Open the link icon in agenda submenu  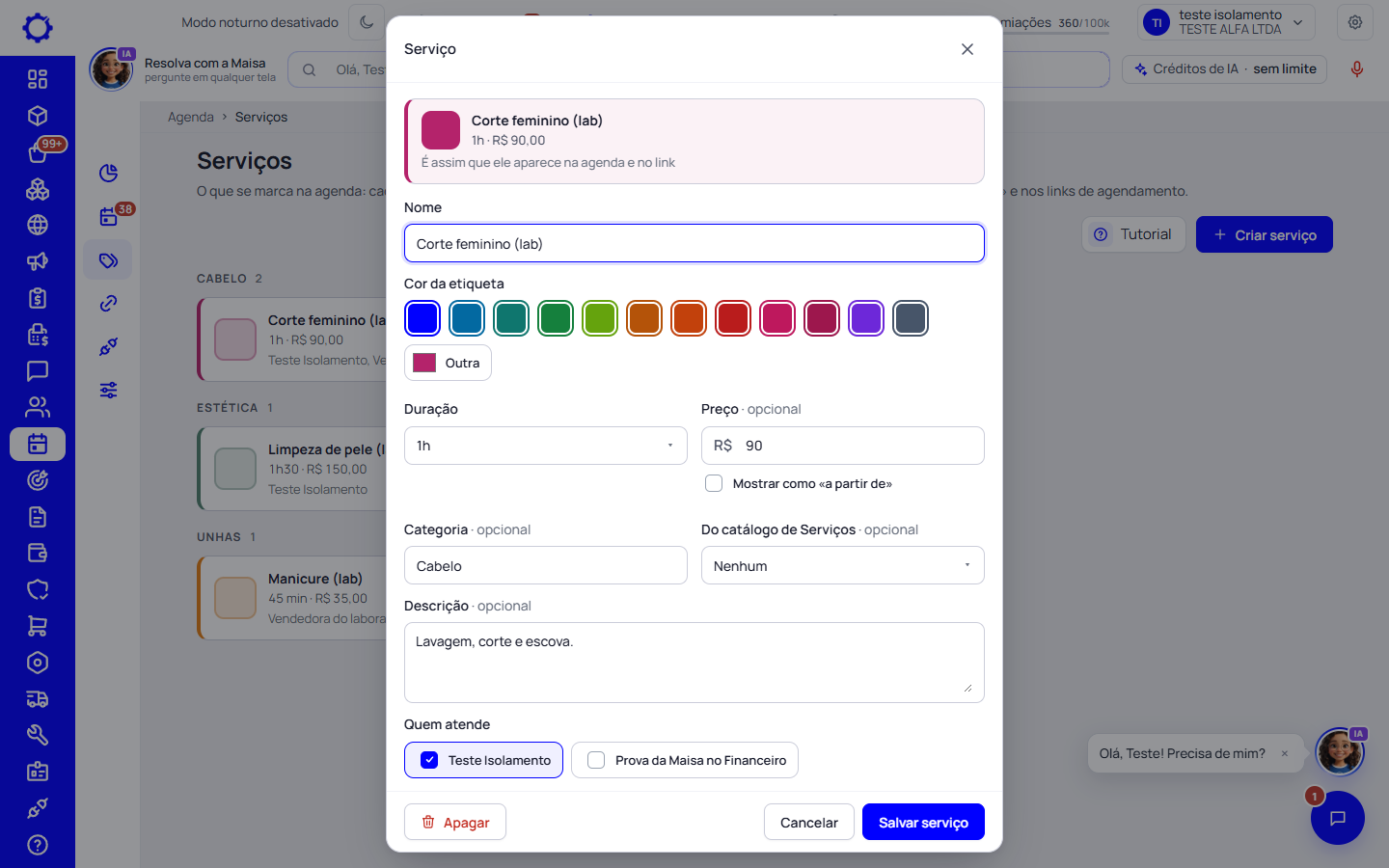[108, 303]
